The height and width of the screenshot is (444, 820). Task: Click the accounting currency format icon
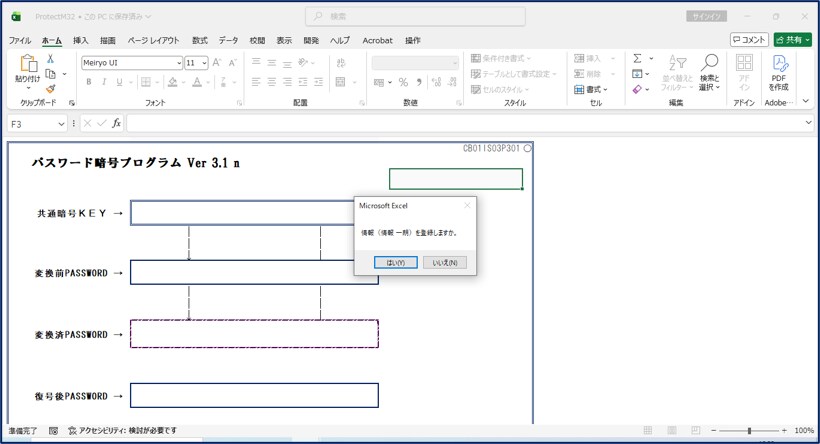[379, 82]
